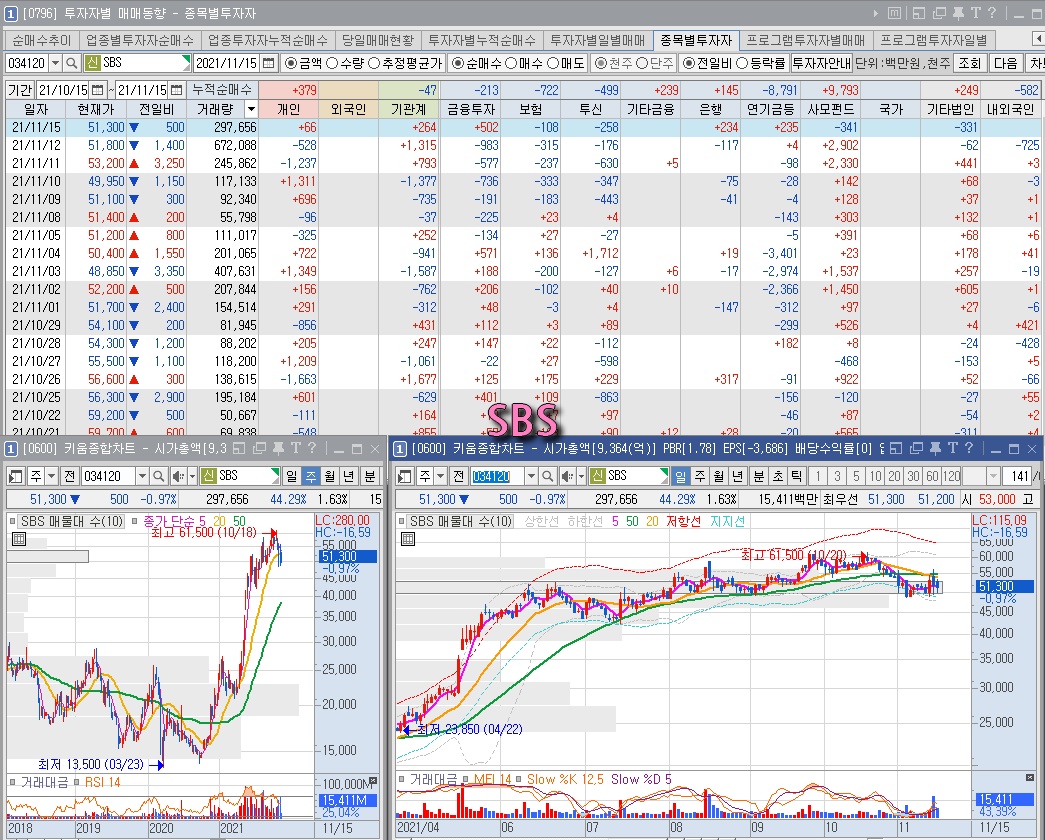Click the search magnifier in weekly chart window
This screenshot has height=840, width=1045.
click(x=158, y=476)
